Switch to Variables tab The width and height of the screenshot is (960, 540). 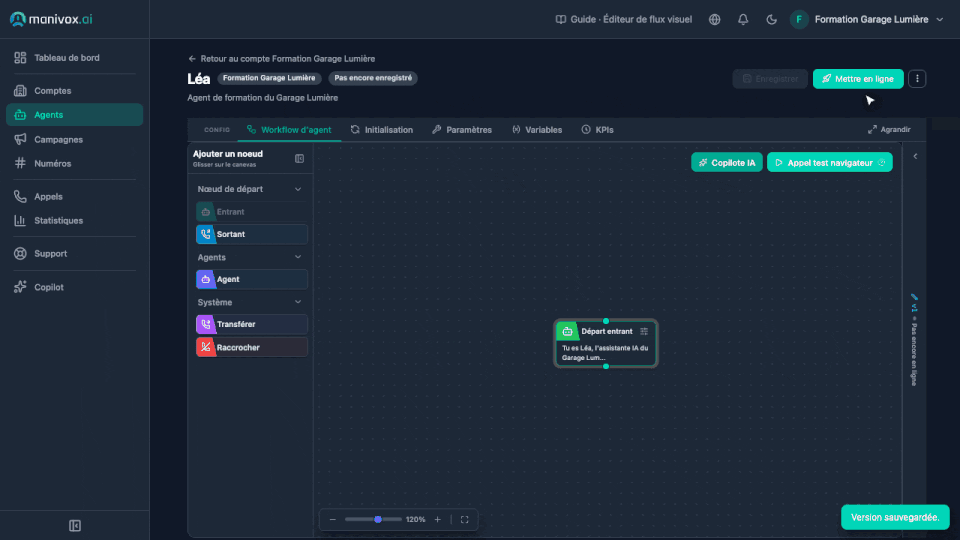point(537,130)
